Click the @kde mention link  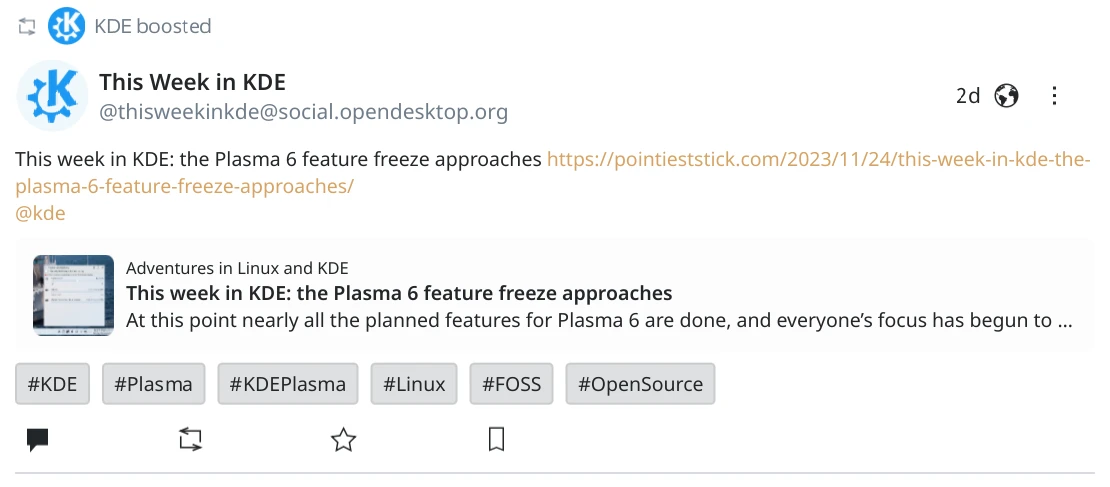(40, 213)
